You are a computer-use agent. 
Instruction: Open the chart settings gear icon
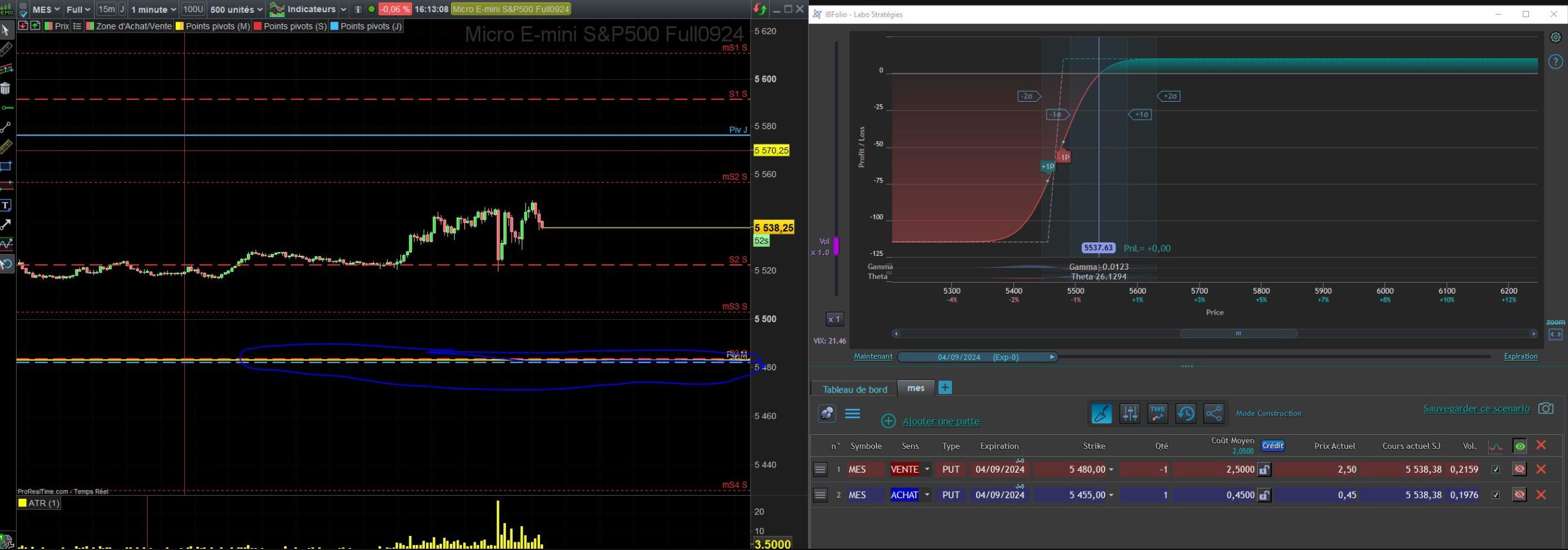tap(1555, 38)
